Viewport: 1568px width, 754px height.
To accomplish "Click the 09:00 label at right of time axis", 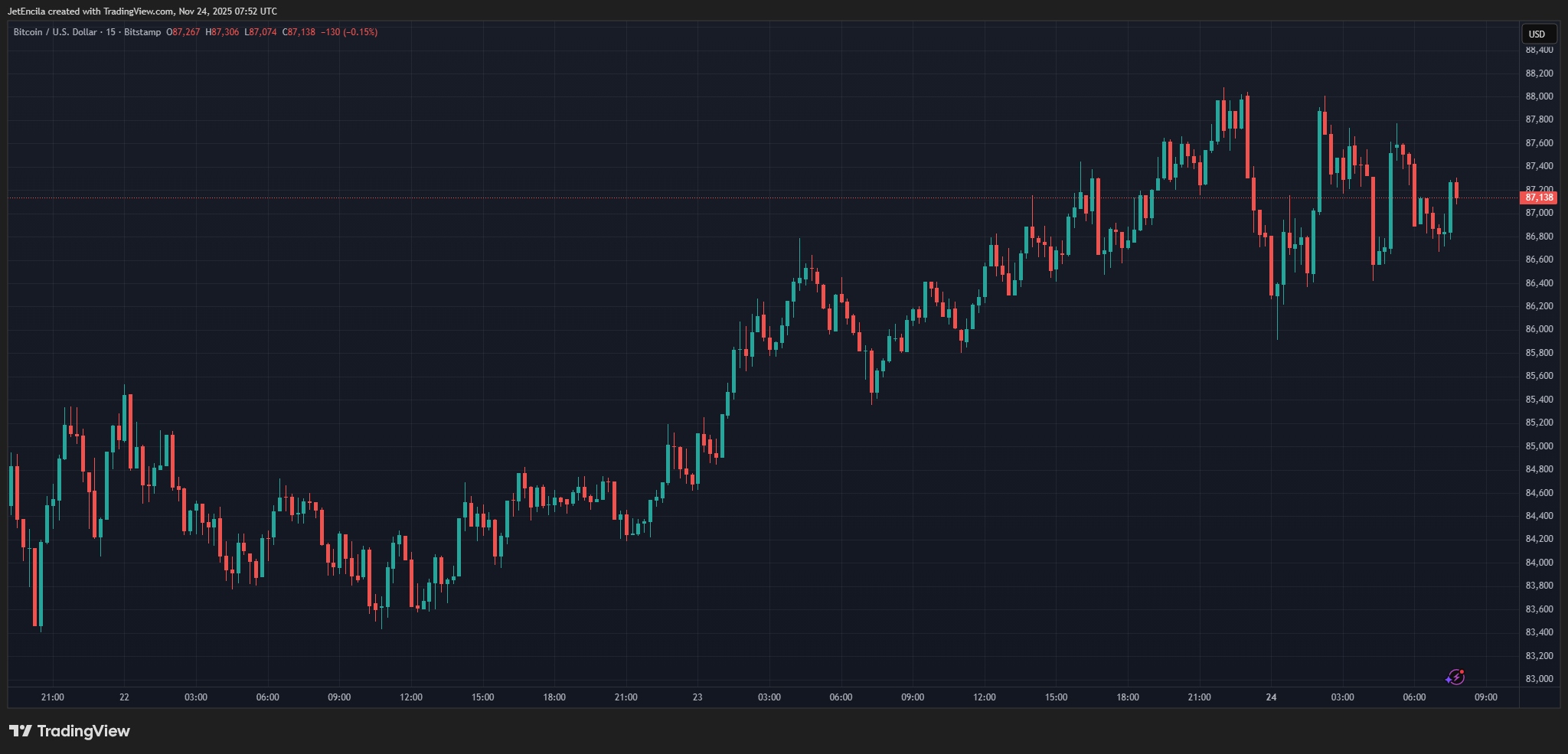I will click(1485, 697).
